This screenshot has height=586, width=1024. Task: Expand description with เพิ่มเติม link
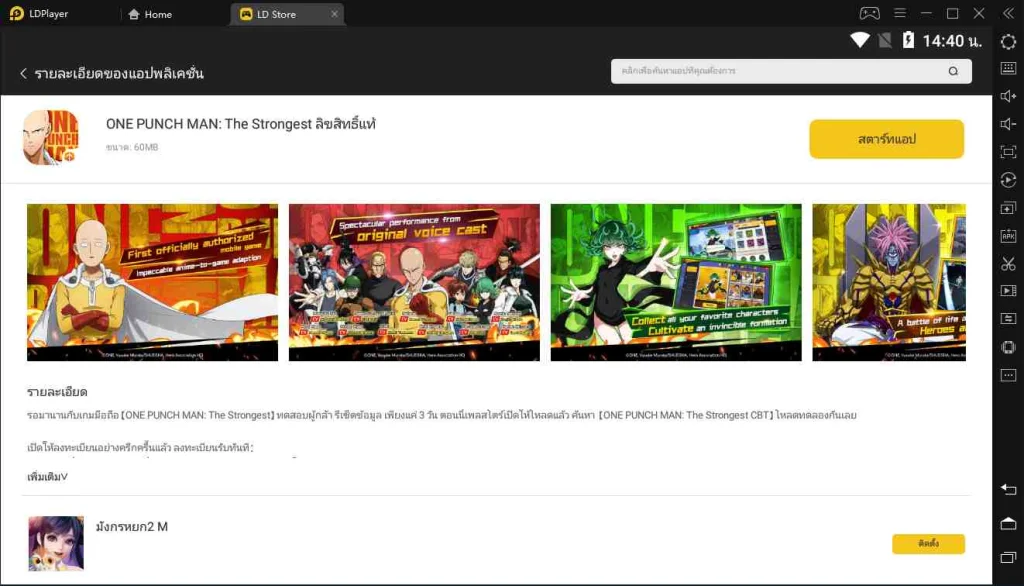pyautogui.click(x=48, y=476)
